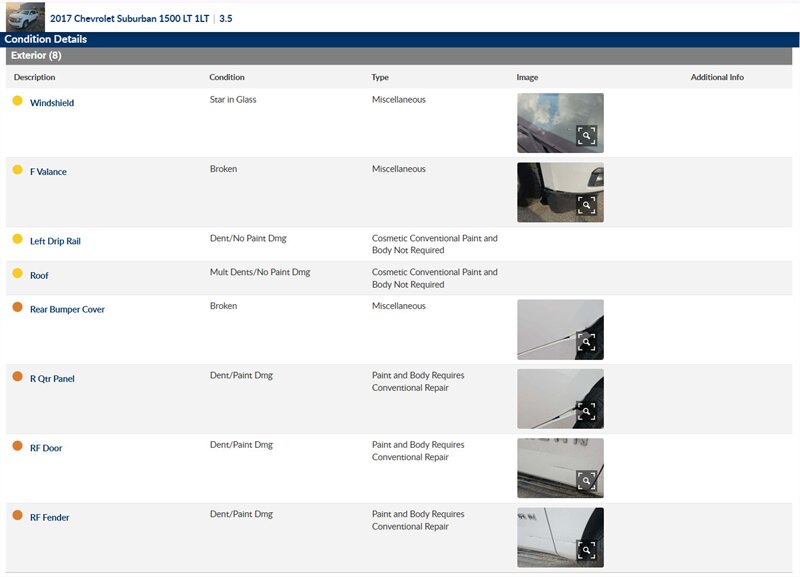Open the Roof condition entry

point(39,276)
